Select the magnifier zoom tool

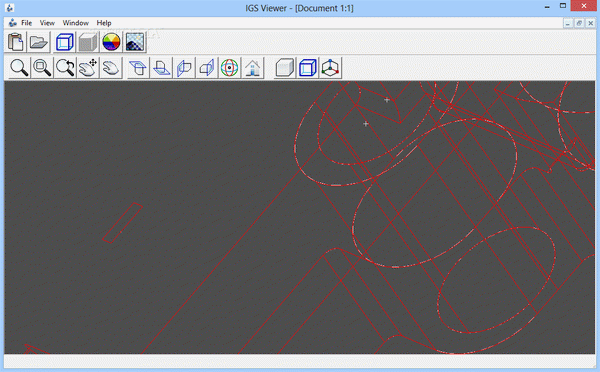[19, 68]
